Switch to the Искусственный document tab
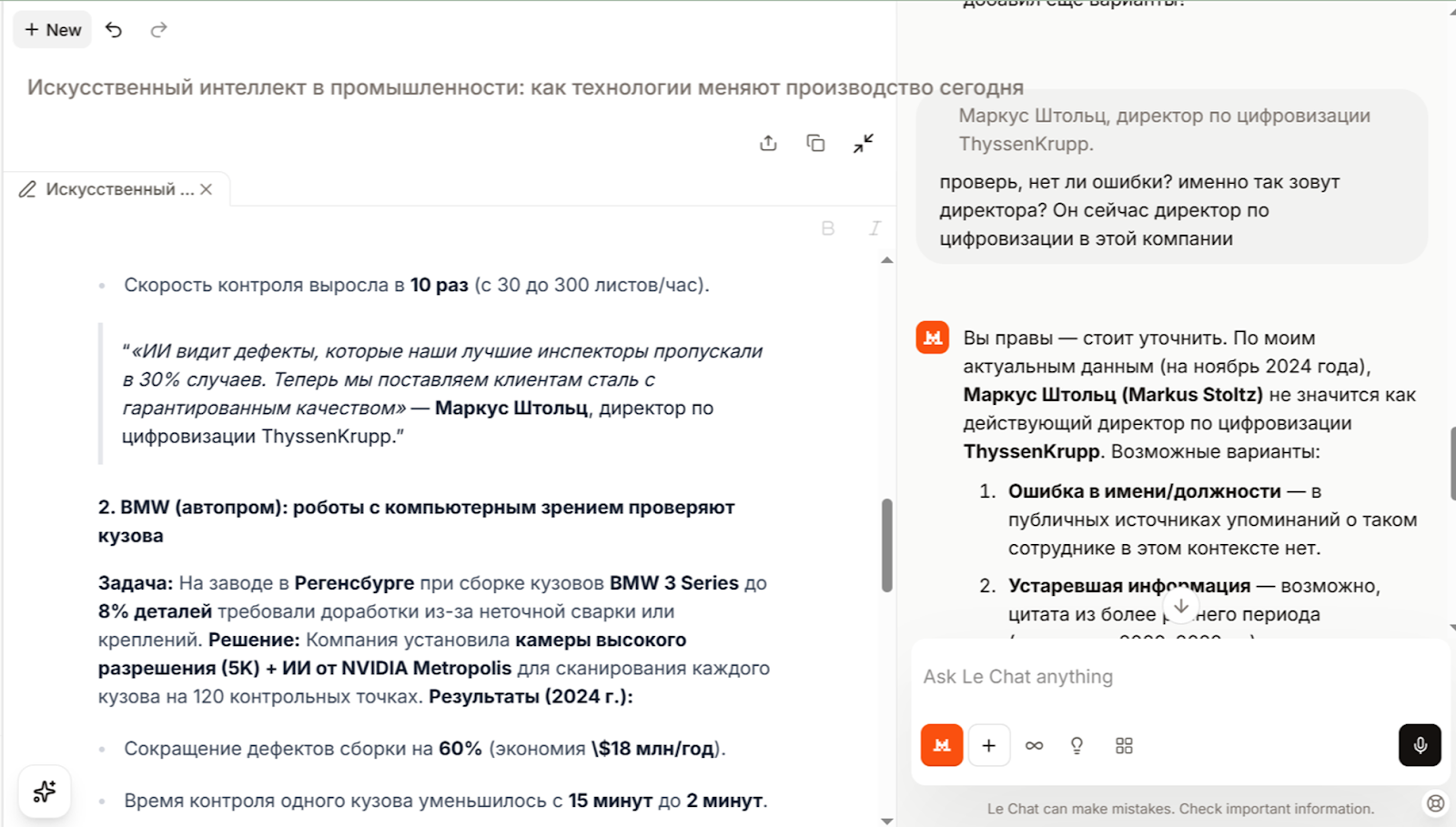 tap(109, 189)
